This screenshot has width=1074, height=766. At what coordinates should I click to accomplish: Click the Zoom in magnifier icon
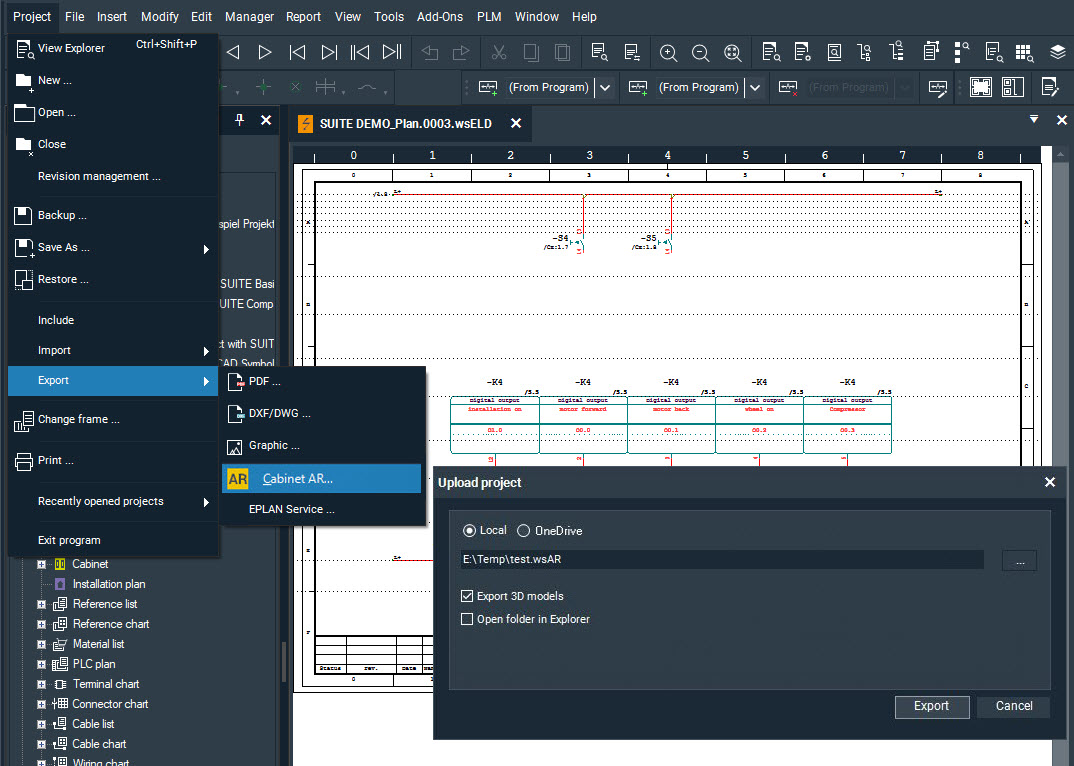(x=669, y=53)
